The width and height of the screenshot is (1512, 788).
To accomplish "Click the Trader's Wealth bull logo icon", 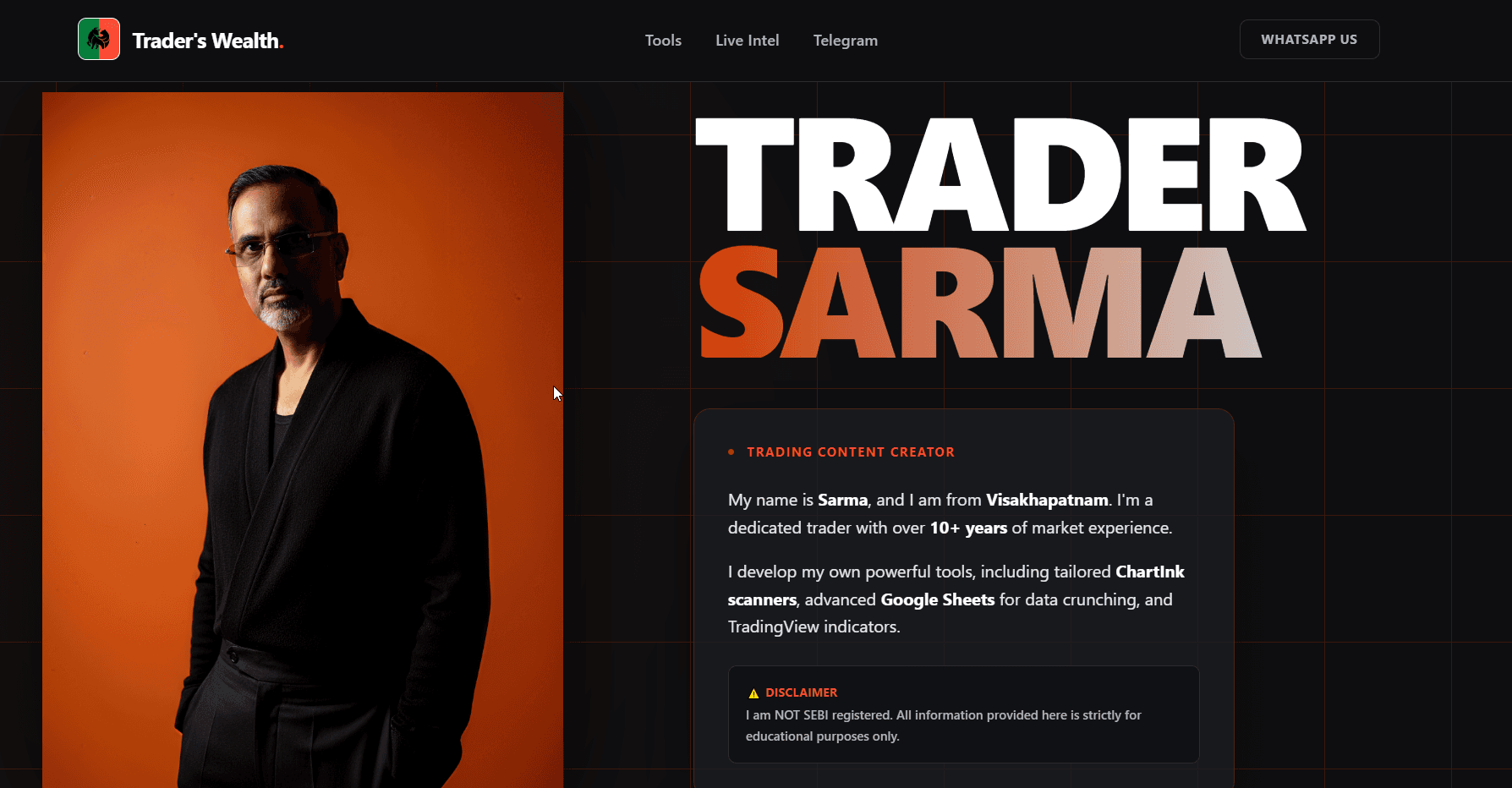I will point(99,39).
